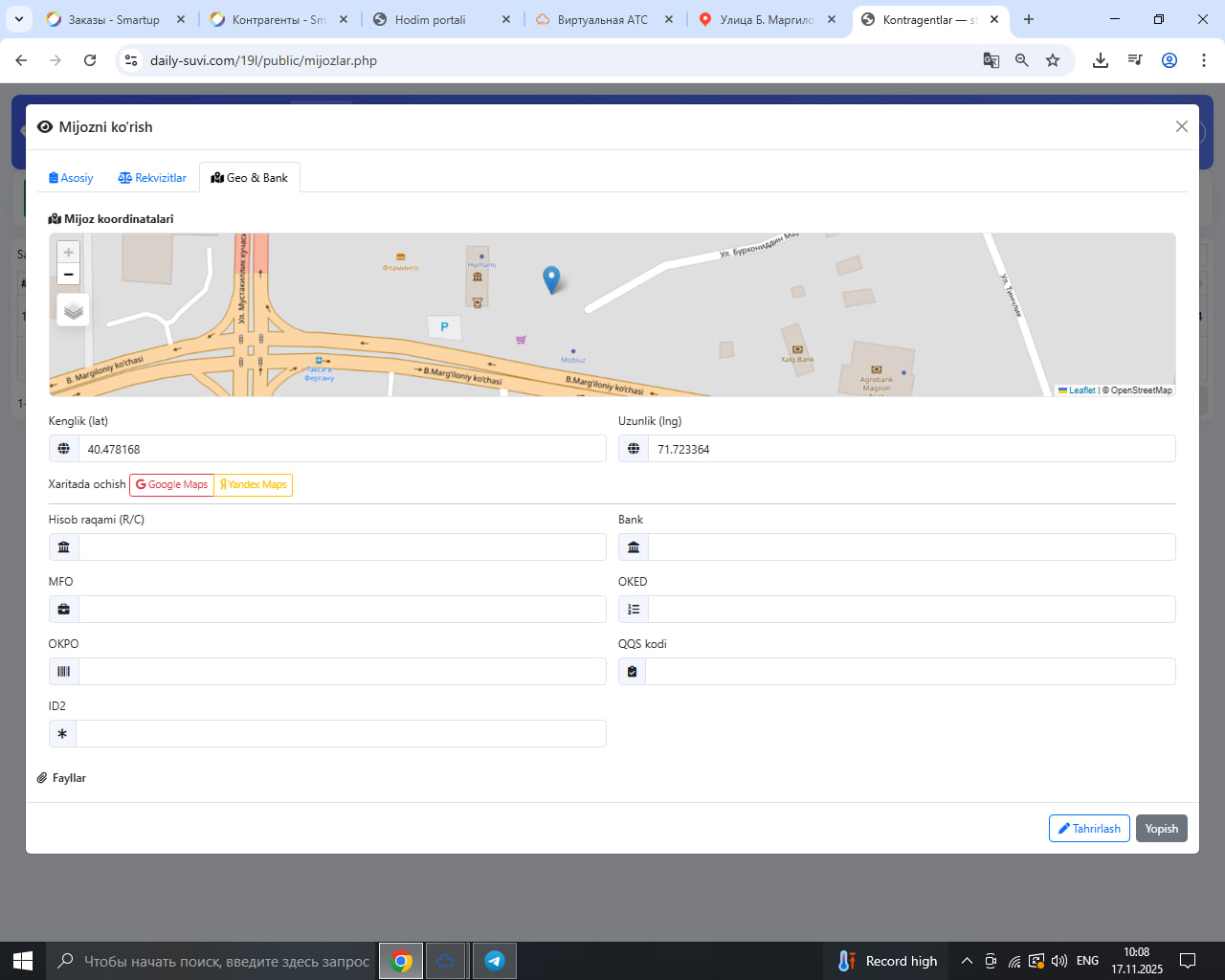Open location in Google Maps
Viewport: 1225px width, 980px height.
click(x=171, y=485)
